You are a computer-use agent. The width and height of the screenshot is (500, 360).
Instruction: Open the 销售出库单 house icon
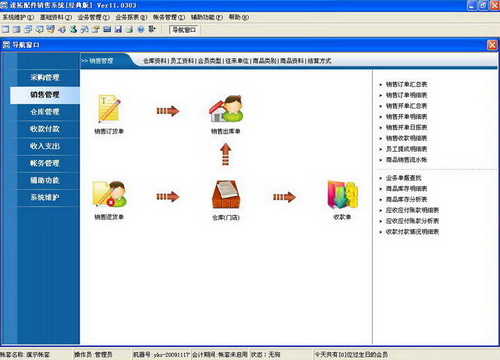[226, 109]
